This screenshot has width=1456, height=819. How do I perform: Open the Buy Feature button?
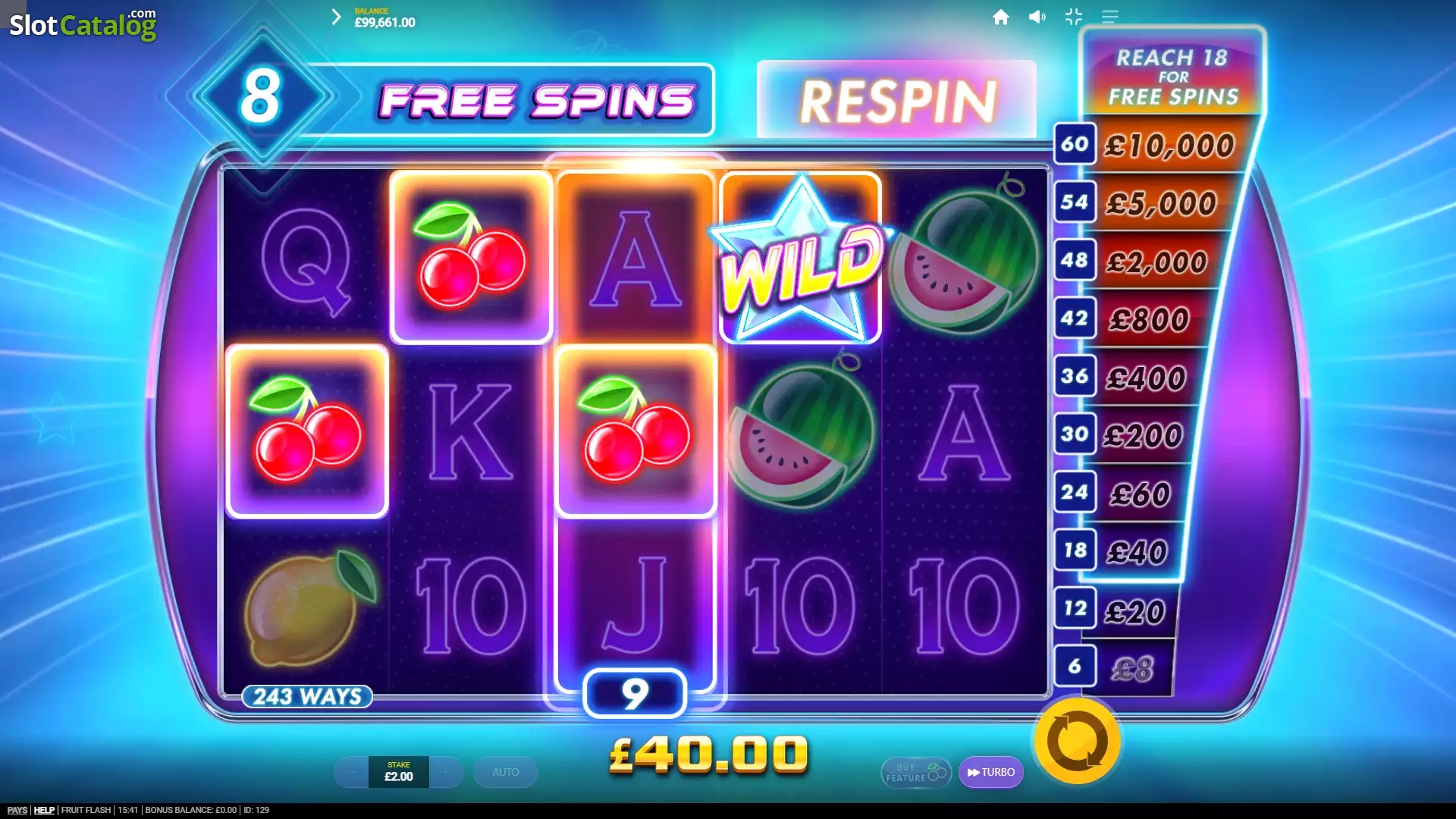pos(915,772)
